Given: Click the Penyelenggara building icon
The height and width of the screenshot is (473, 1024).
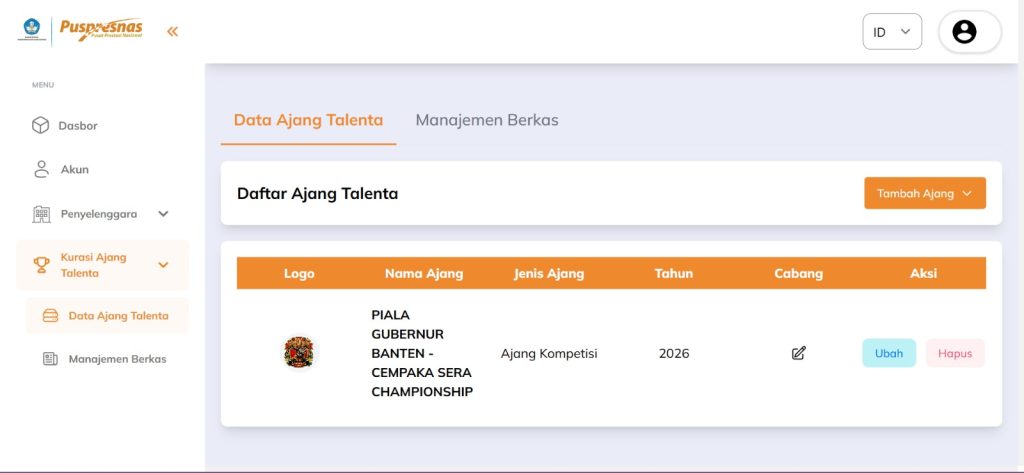Looking at the screenshot, I should [x=41, y=213].
